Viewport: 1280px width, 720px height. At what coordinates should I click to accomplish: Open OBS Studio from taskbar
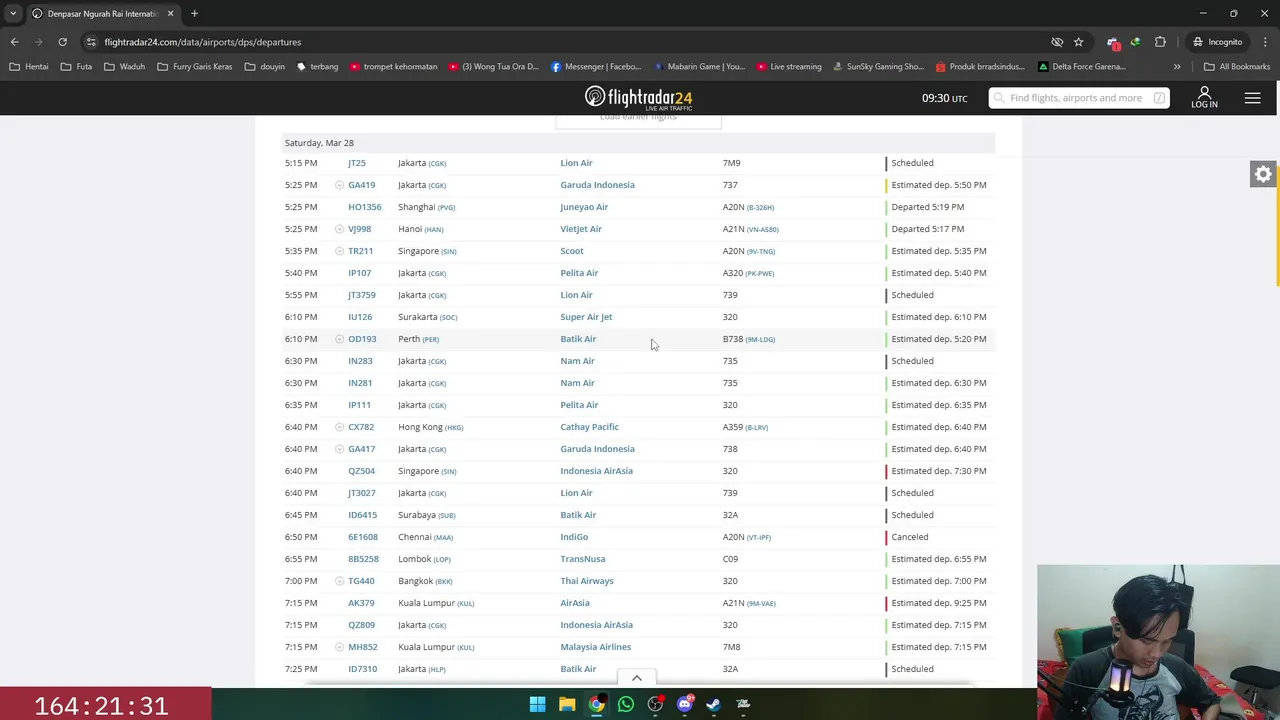655,704
